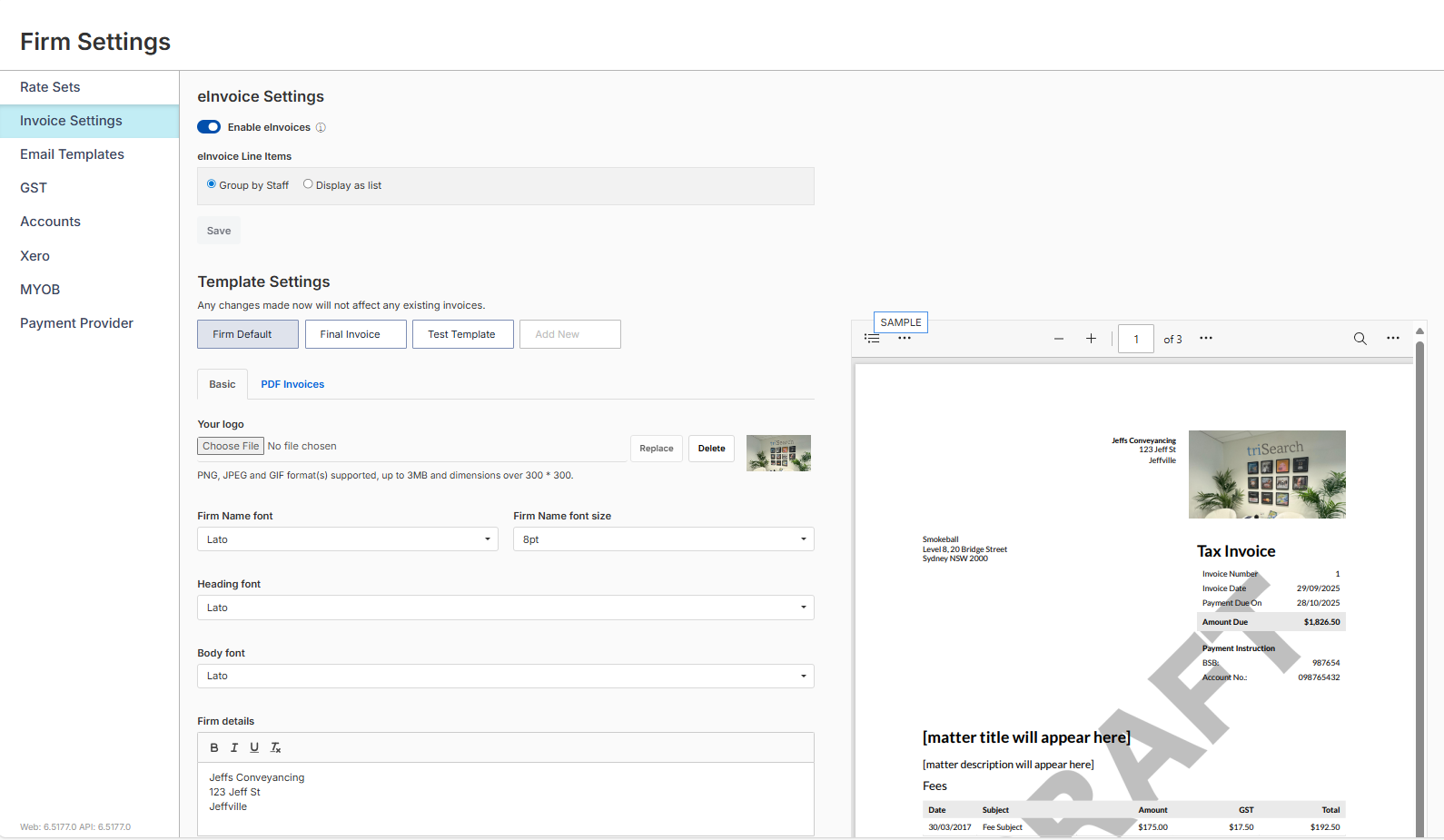The height and width of the screenshot is (840, 1444).
Task: Open the more options menu beside sidebar icon
Action: [x=905, y=338]
